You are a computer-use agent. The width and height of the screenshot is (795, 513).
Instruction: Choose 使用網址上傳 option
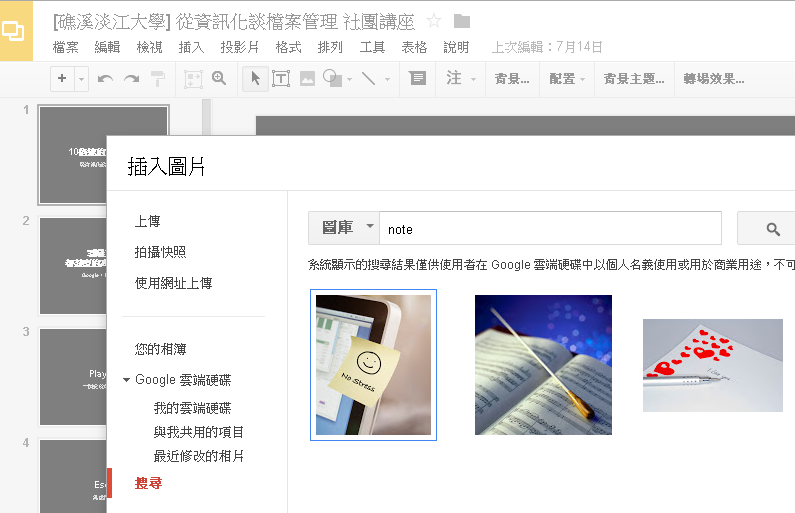(173, 283)
